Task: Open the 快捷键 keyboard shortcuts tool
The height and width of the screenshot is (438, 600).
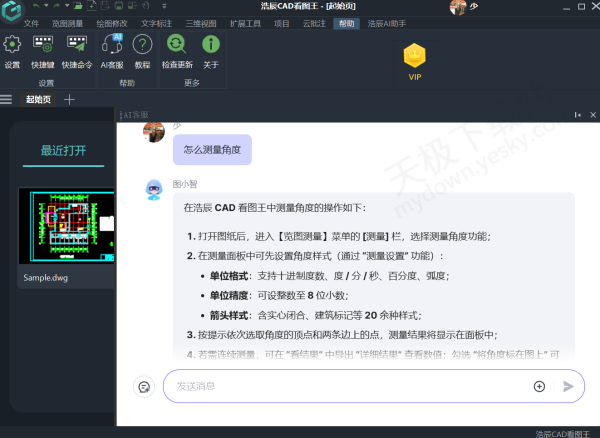Action: point(42,46)
